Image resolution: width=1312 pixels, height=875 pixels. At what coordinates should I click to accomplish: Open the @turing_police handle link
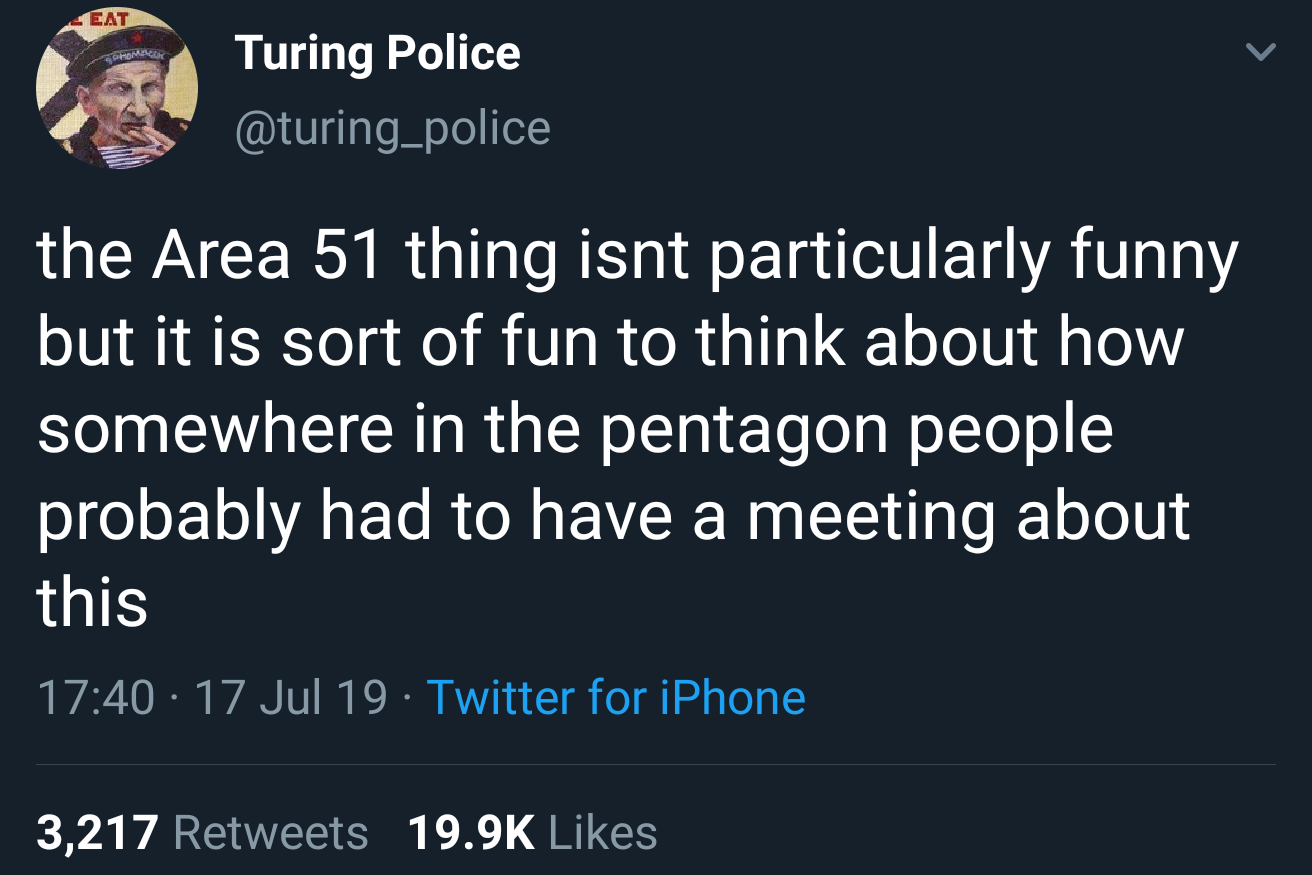tap(392, 128)
